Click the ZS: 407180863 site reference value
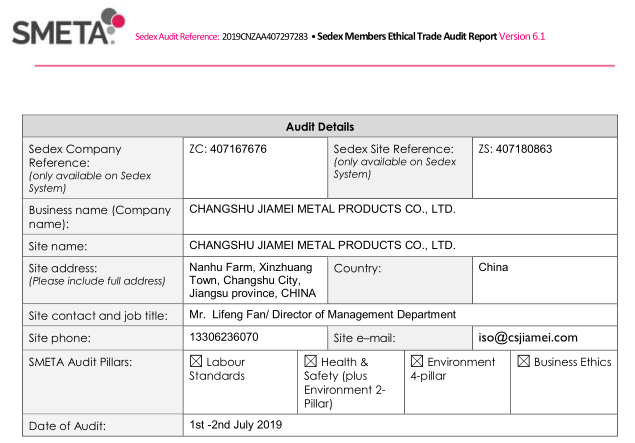Screen dimensions: 635x443 (x=515, y=149)
